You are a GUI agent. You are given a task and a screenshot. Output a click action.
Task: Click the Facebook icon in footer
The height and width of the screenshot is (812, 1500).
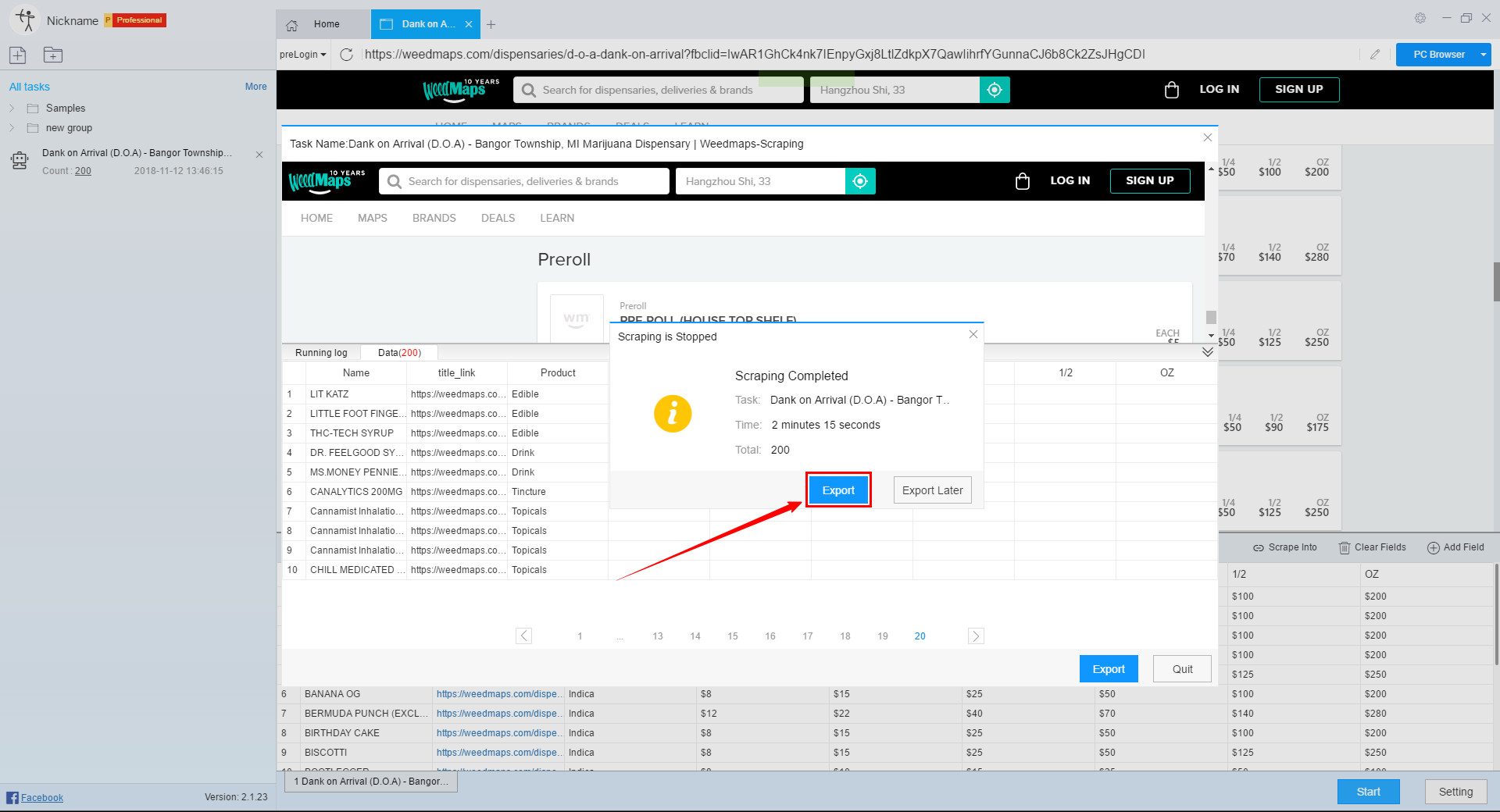coord(12,797)
